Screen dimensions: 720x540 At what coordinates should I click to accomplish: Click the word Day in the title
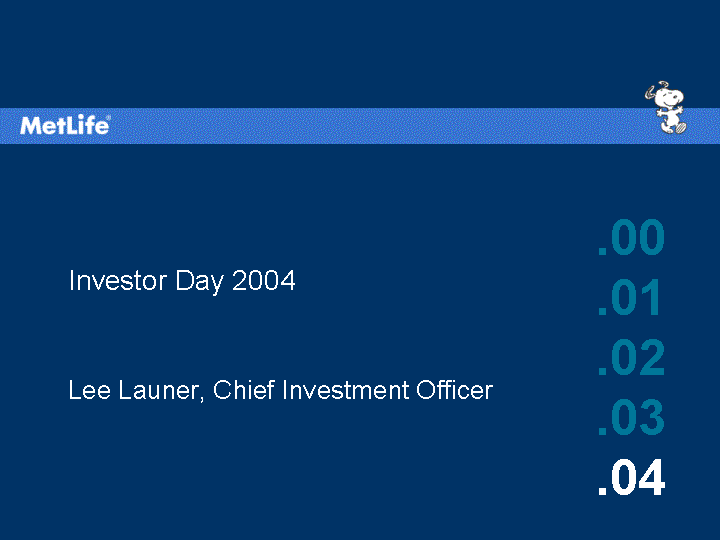[200, 281]
